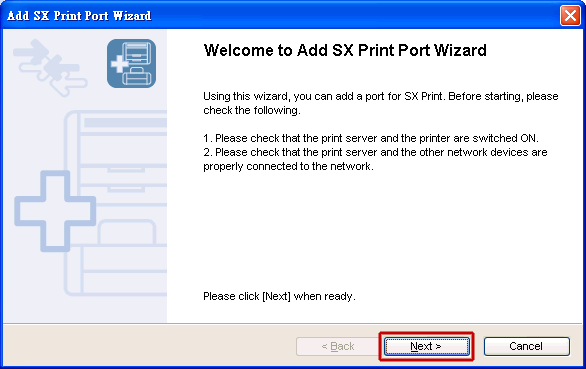Click the blue add-printer wizard icon
586x369 pixels.
[131, 64]
